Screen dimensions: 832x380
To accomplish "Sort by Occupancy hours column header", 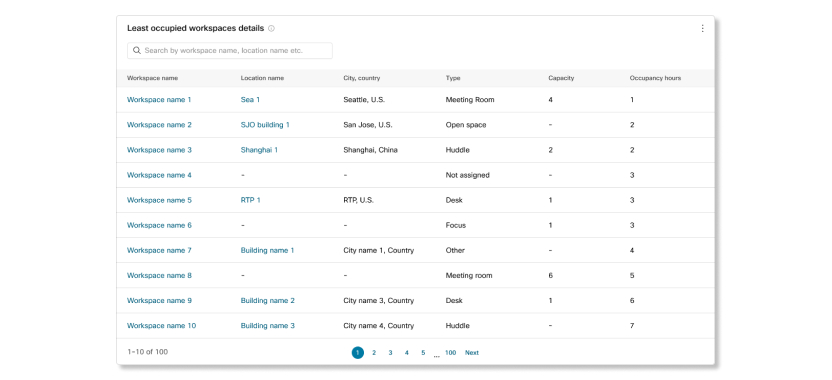I will tap(655, 78).
